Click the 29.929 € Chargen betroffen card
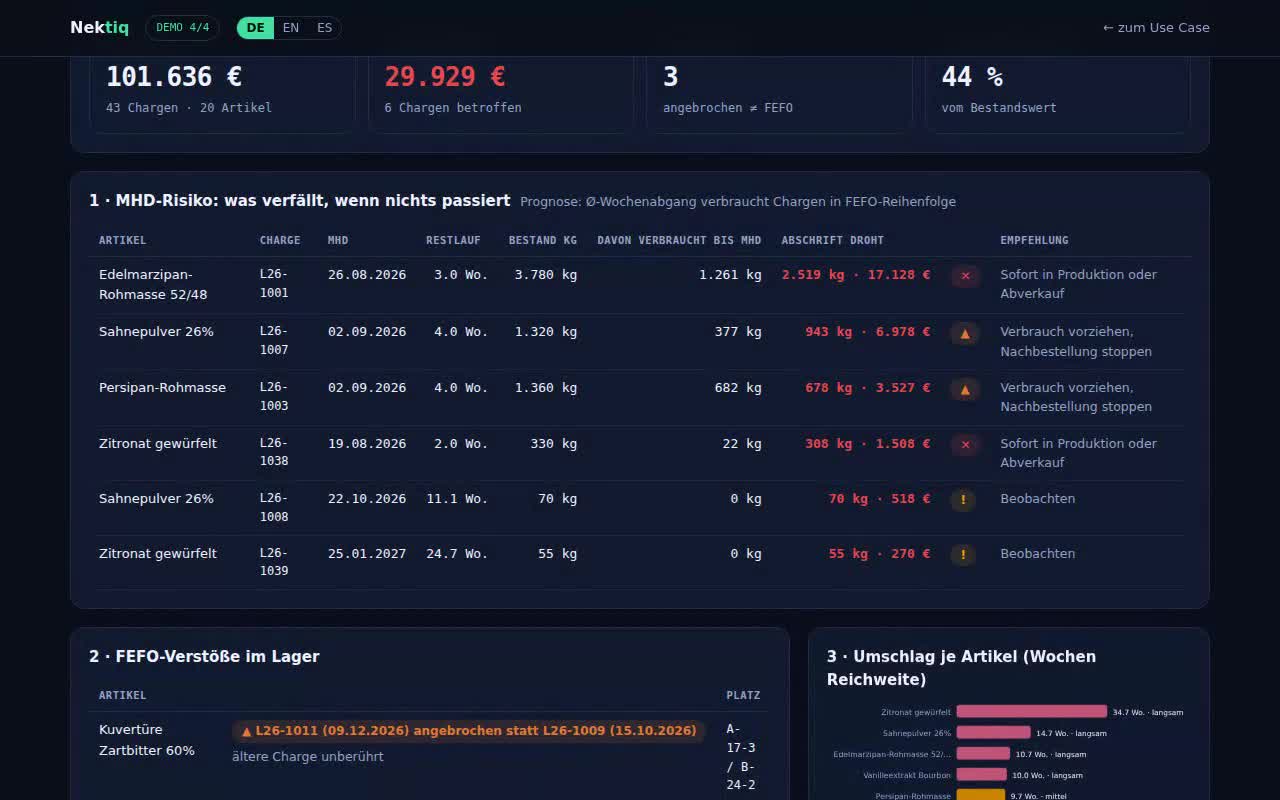This screenshot has height=800, width=1280. [x=501, y=92]
